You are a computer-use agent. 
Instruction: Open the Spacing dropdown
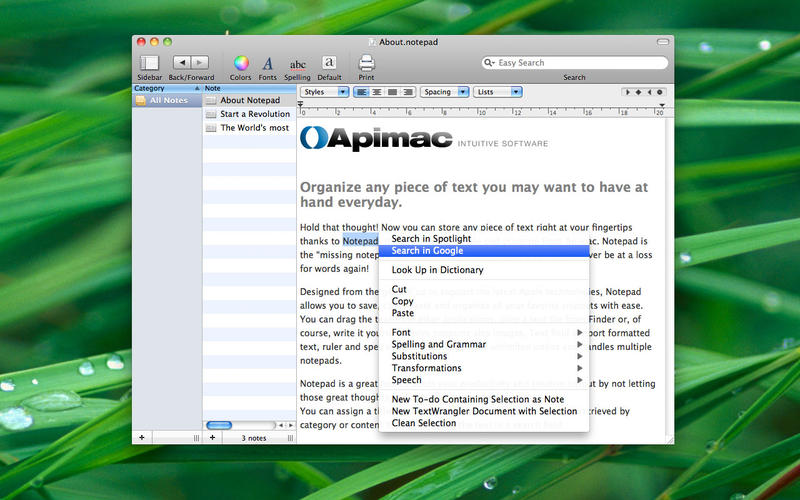[443, 92]
